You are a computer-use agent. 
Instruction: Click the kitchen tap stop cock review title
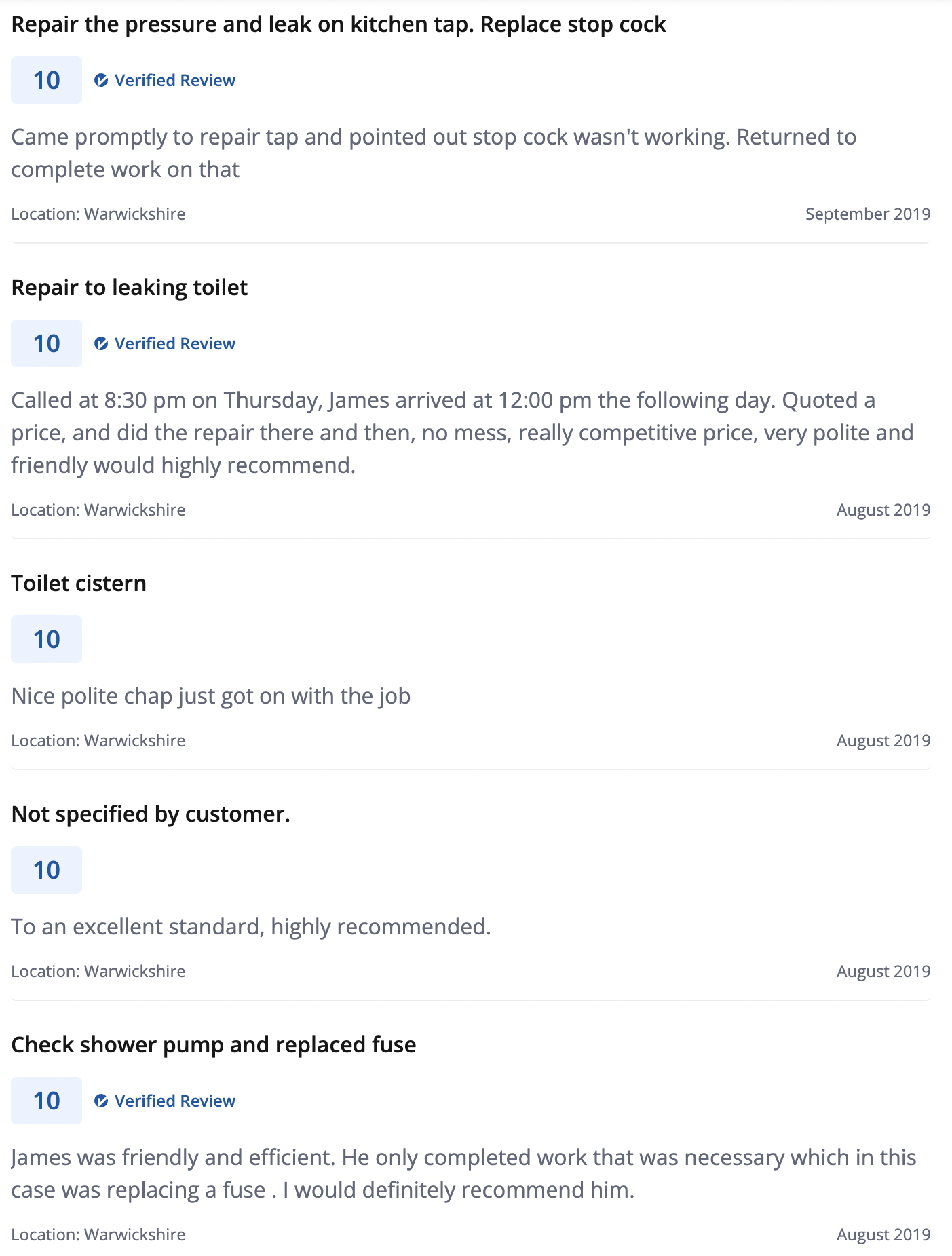click(x=339, y=24)
